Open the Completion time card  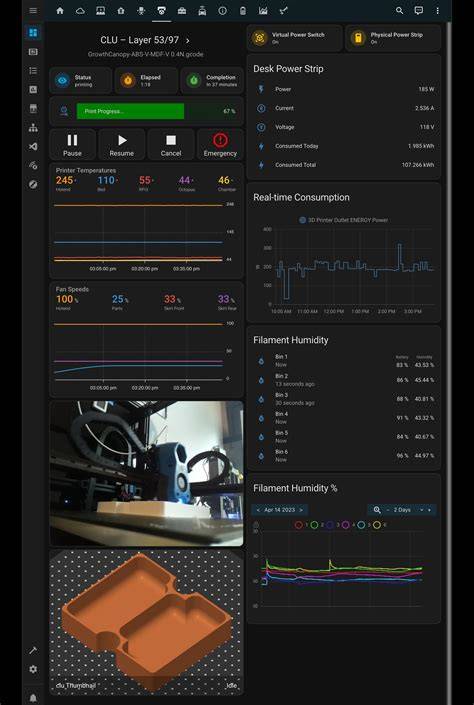tap(212, 80)
